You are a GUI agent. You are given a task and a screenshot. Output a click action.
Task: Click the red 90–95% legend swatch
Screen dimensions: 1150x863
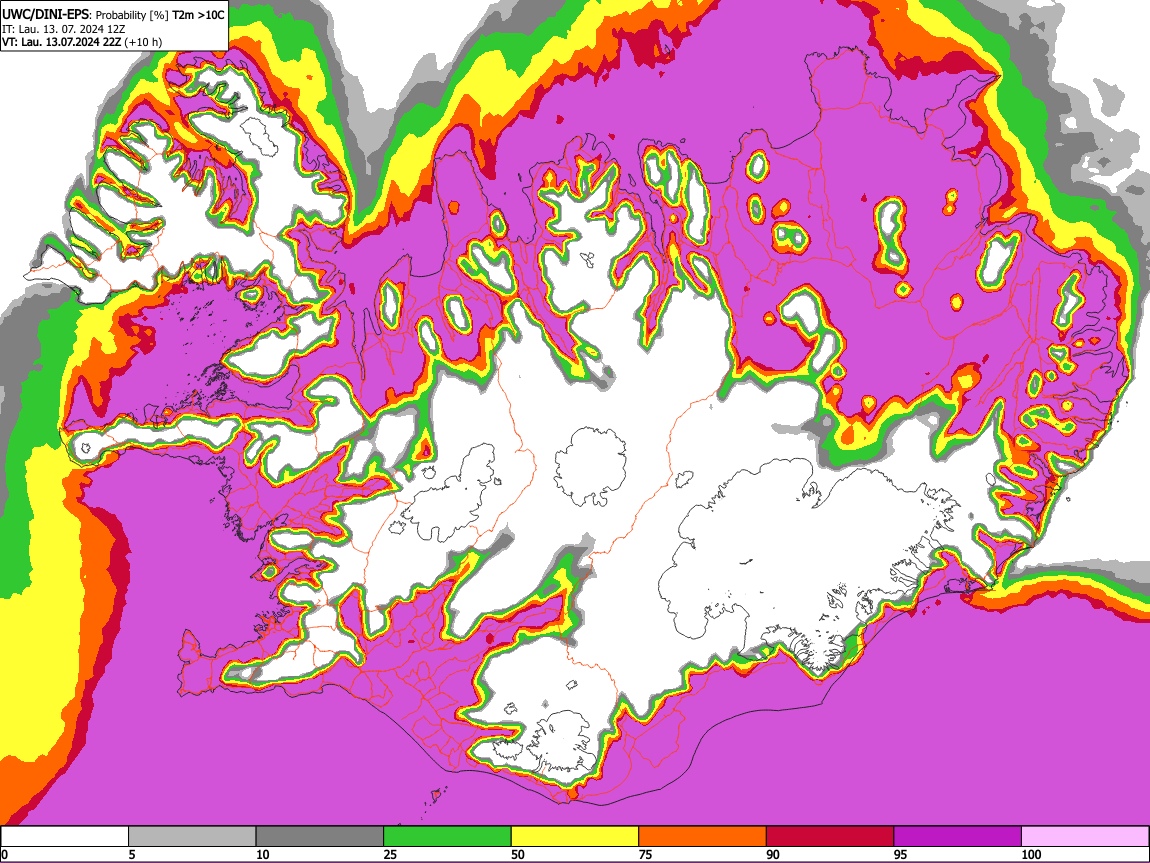pyautogui.click(x=830, y=836)
